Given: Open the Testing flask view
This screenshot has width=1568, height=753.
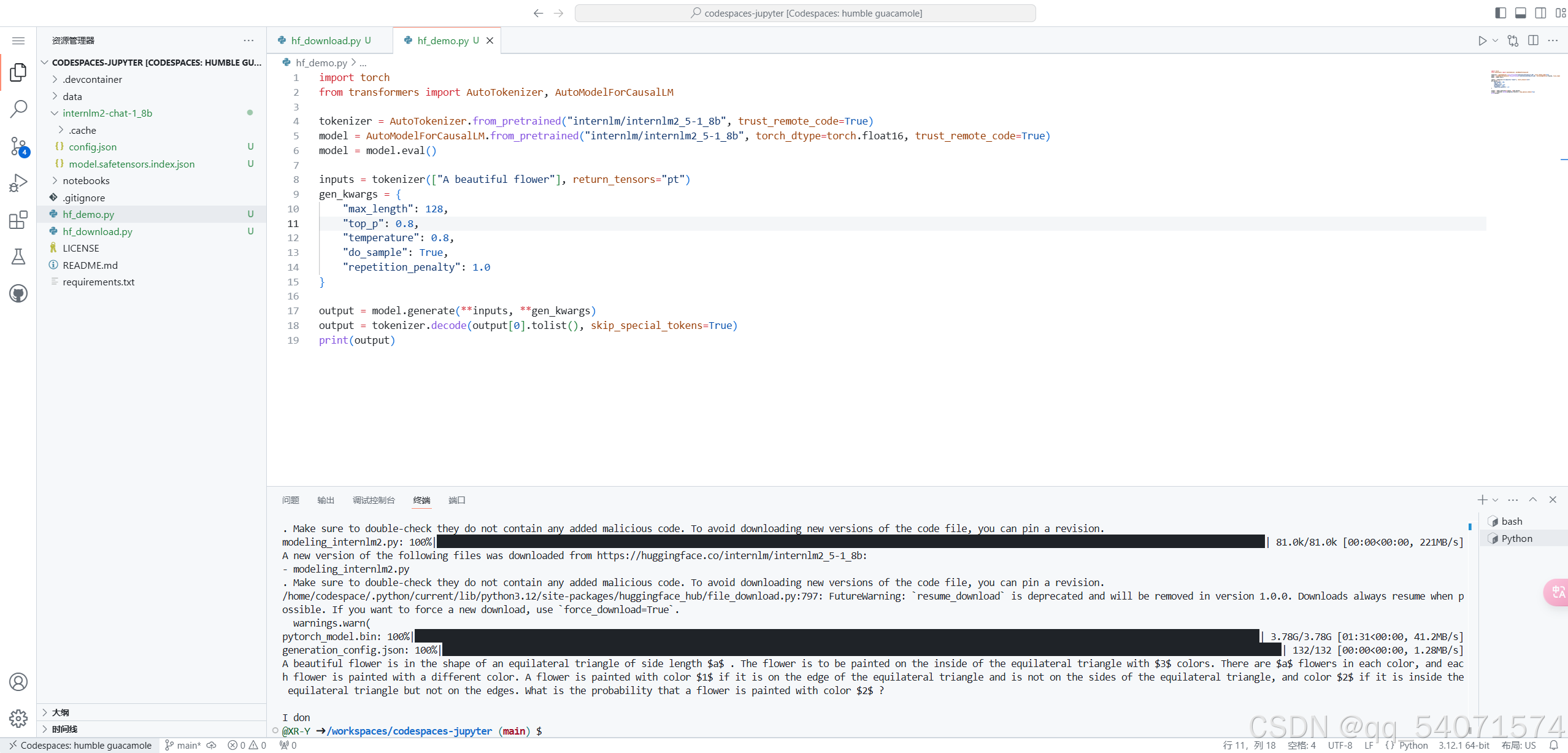Looking at the screenshot, I should pos(18,257).
